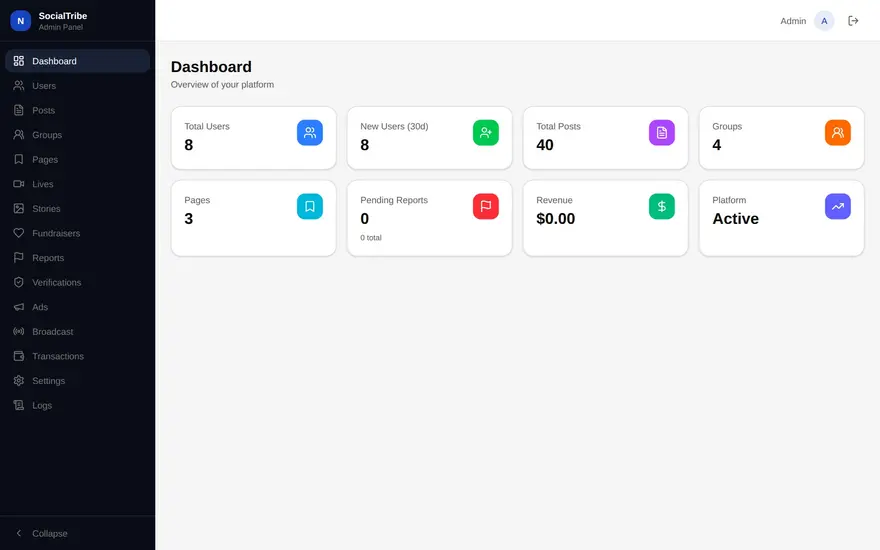880x550 pixels.
Task: Click the 'Dashboard' page heading
Action: coord(211,67)
